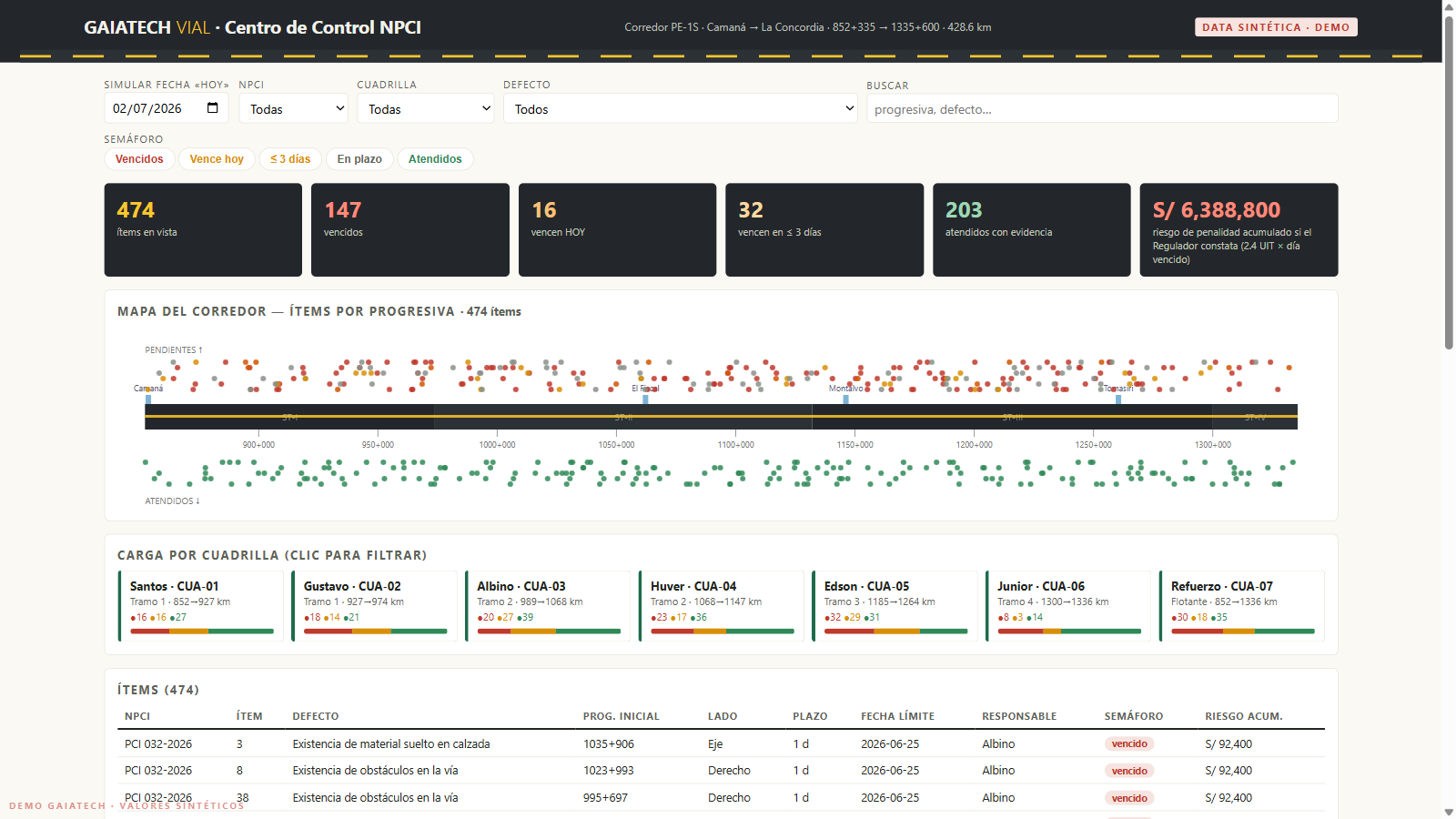Image resolution: width=1456 pixels, height=819 pixels.
Task: Open the date picker calendar icon
Action: click(212, 108)
